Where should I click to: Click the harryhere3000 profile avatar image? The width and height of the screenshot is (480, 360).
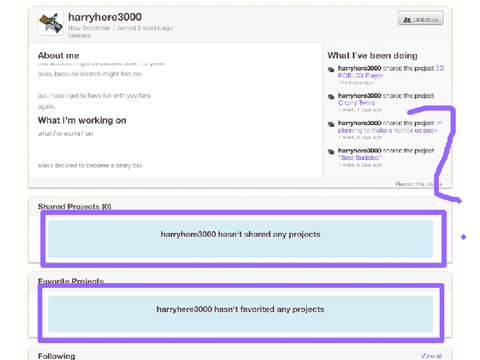[51, 22]
